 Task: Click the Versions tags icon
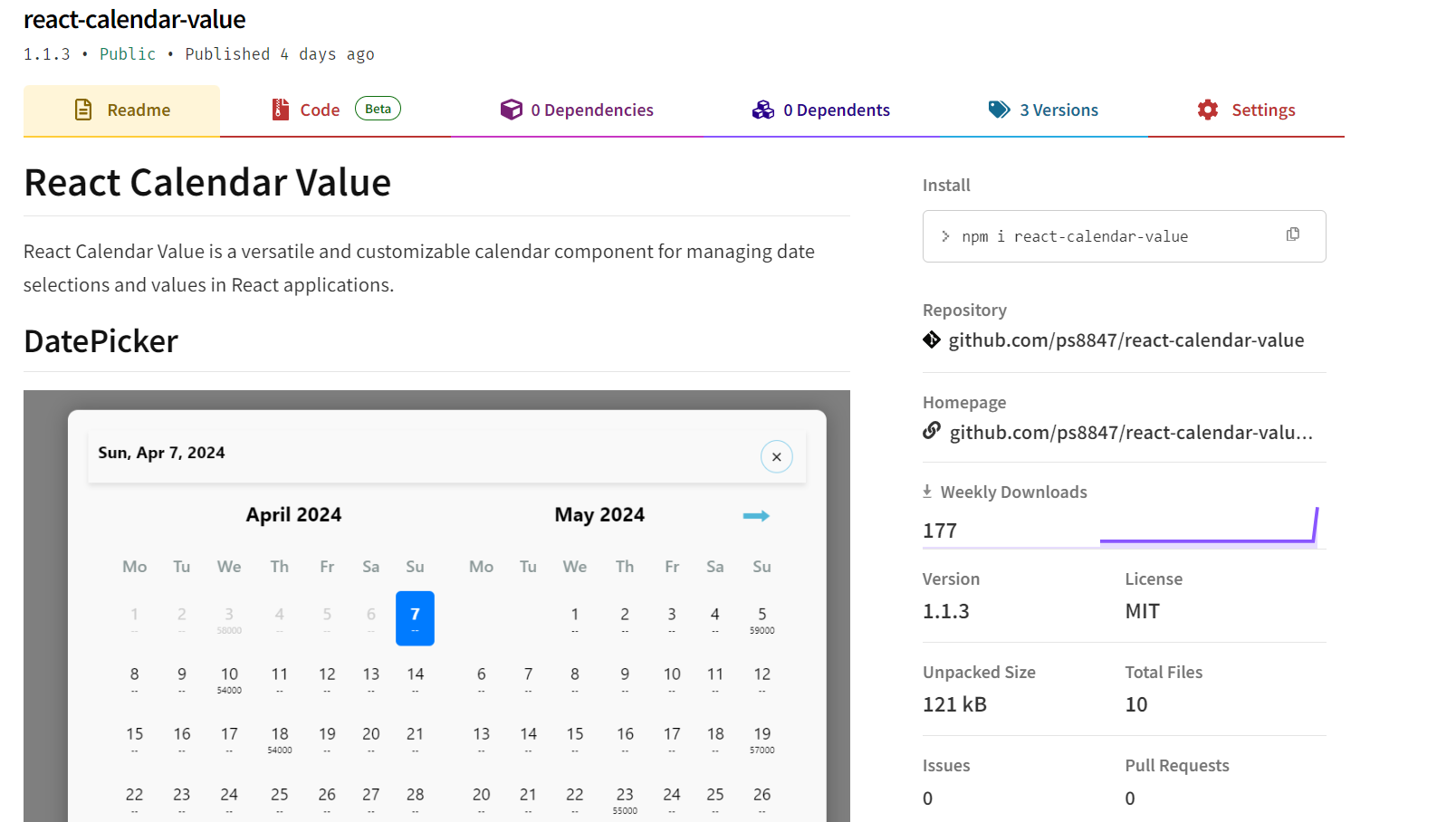1000,110
